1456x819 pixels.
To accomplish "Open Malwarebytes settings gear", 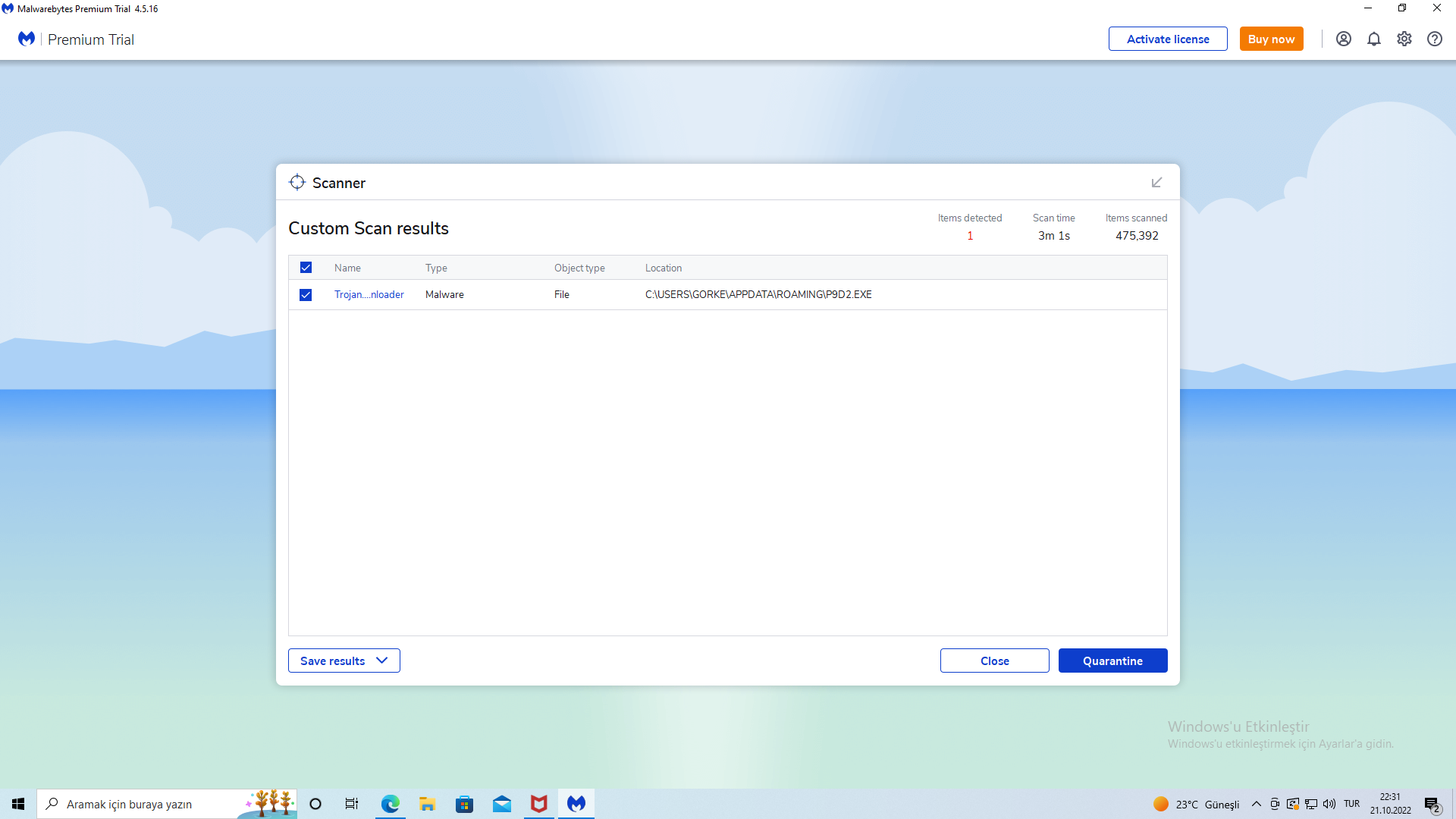I will (x=1404, y=39).
